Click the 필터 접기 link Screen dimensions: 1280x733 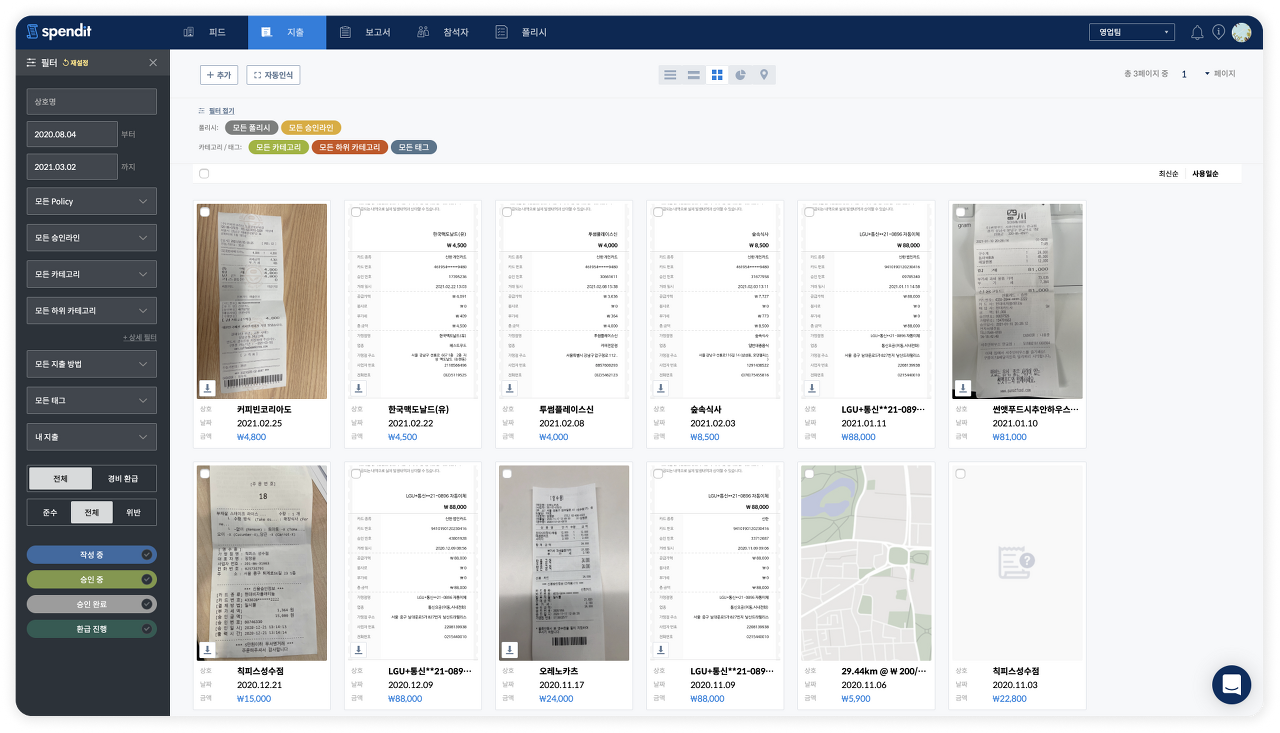click(x=221, y=110)
